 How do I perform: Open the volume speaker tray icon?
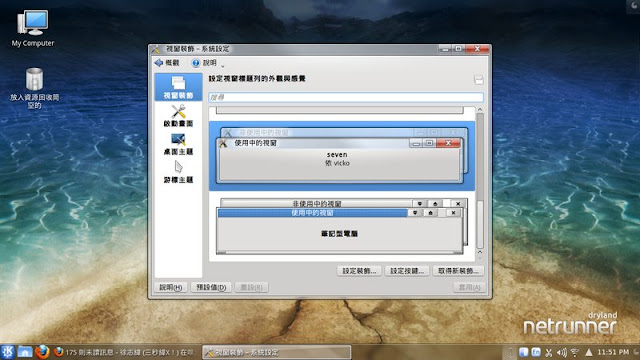562,352
